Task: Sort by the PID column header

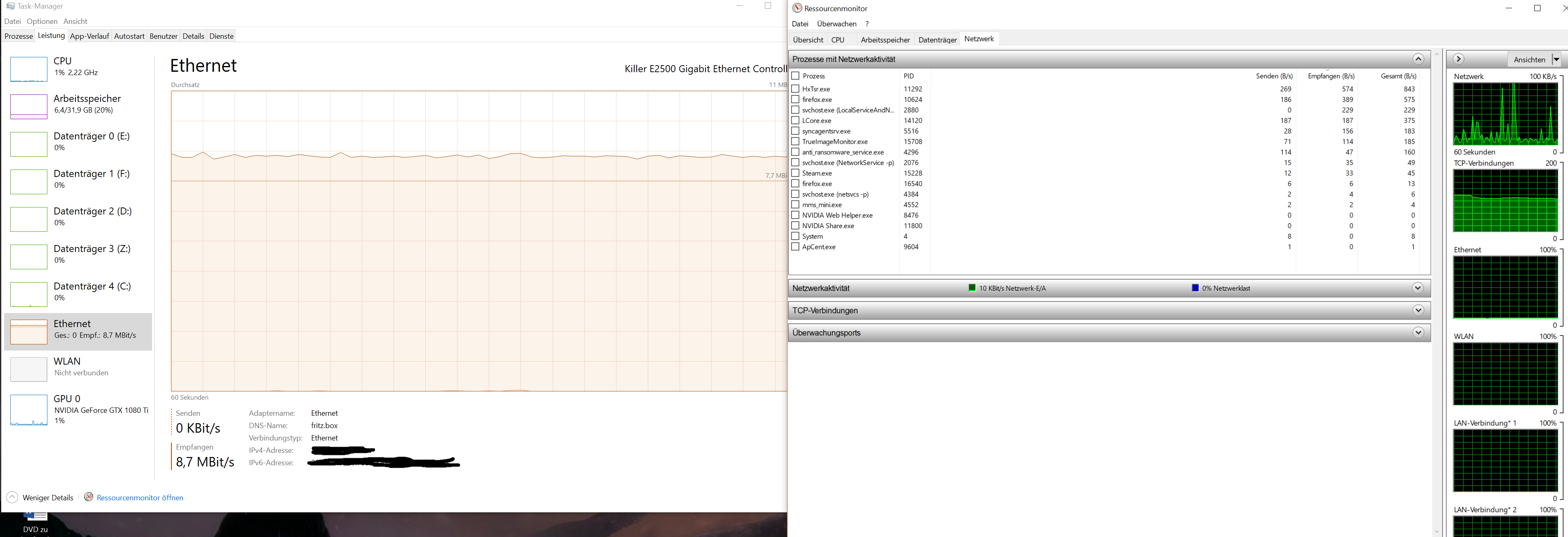Action: pyautogui.click(x=908, y=76)
